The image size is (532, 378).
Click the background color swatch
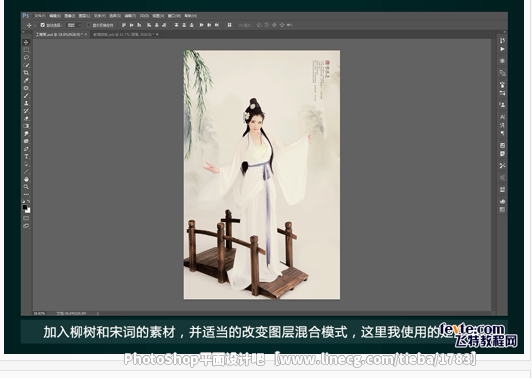coord(28,210)
